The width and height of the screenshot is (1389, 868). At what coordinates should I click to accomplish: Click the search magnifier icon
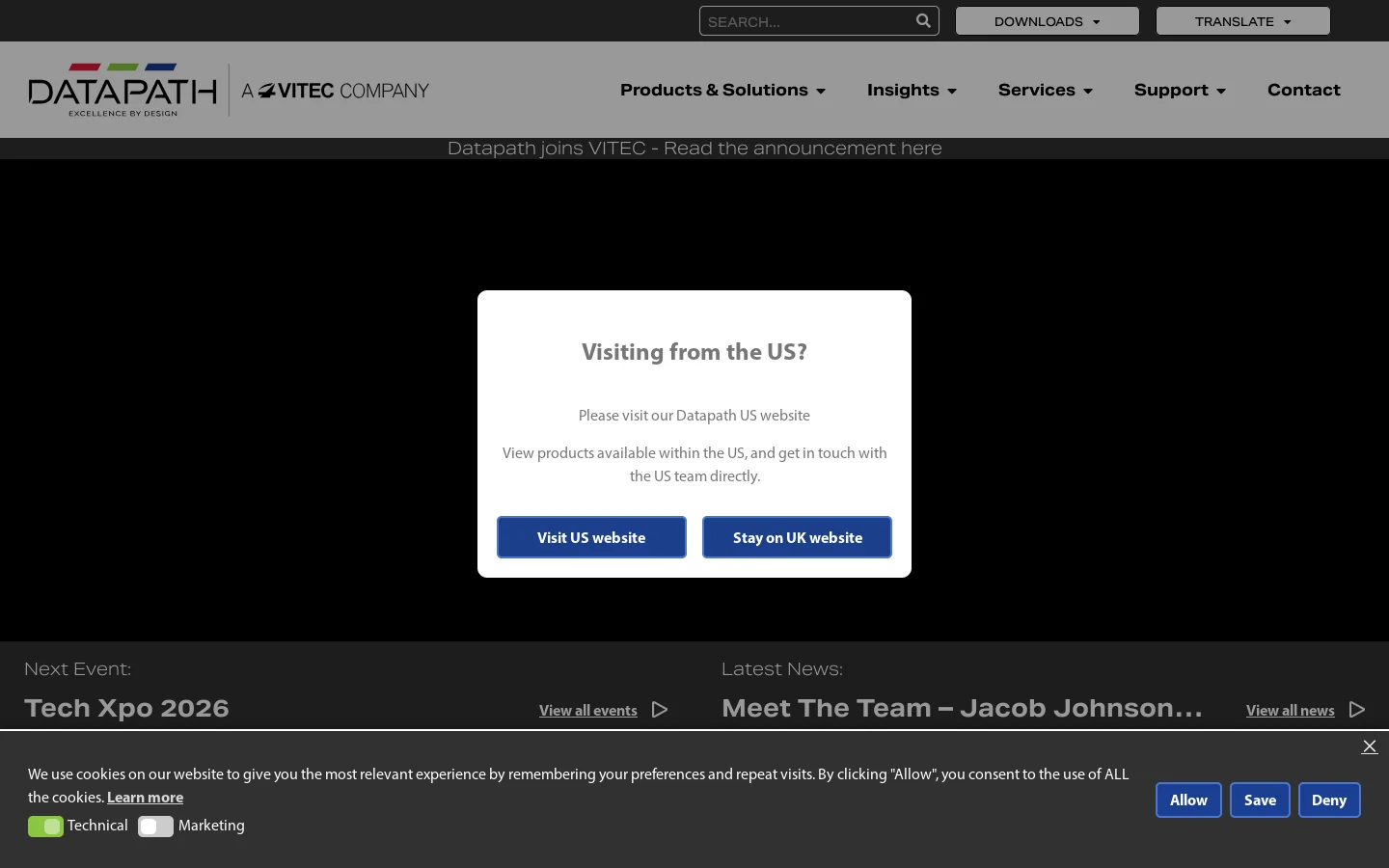coord(923,20)
